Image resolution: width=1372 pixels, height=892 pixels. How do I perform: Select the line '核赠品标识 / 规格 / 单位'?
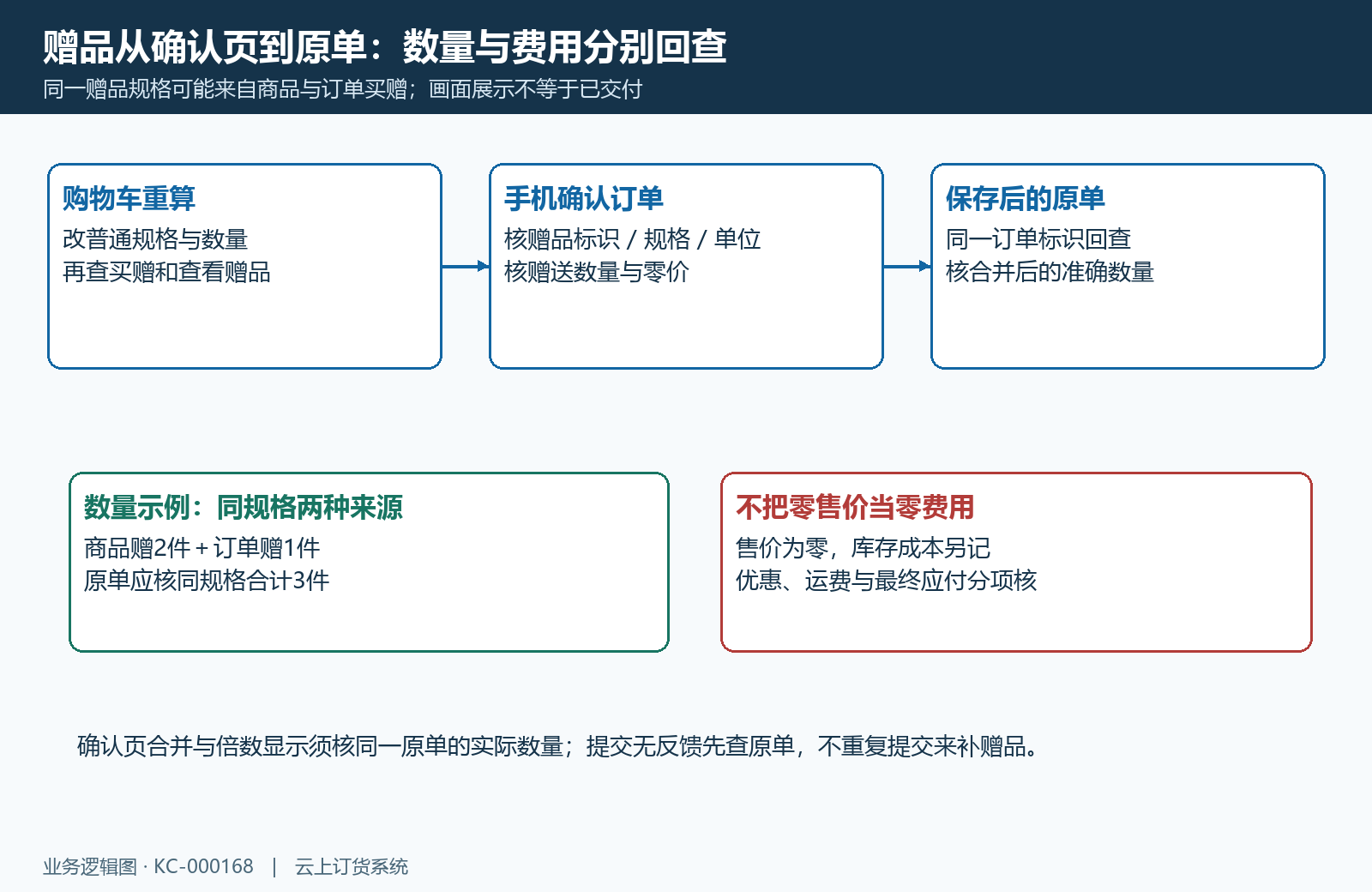tap(632, 239)
